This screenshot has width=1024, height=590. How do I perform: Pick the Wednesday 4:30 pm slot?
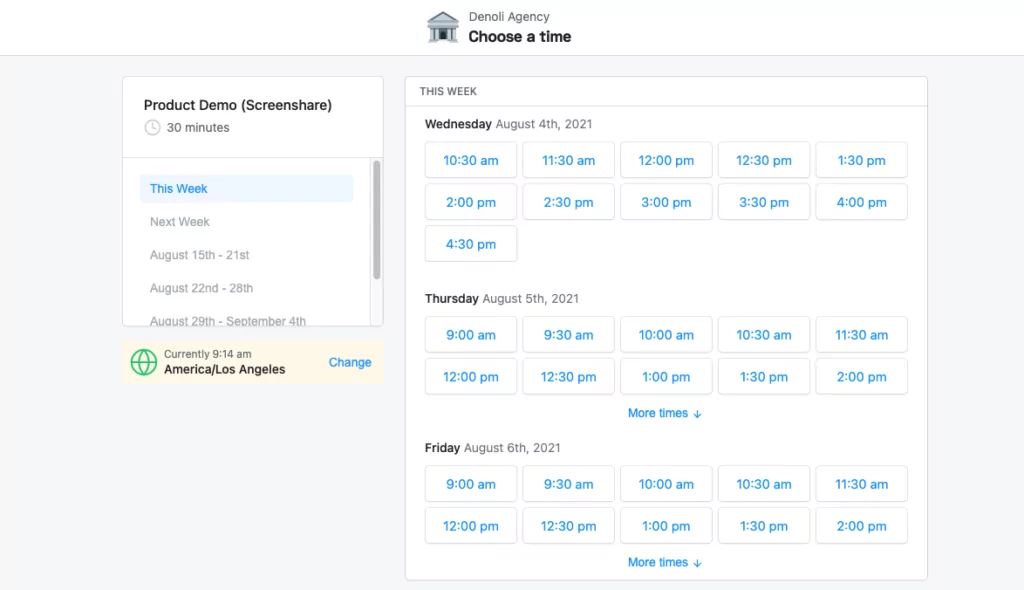coord(471,244)
